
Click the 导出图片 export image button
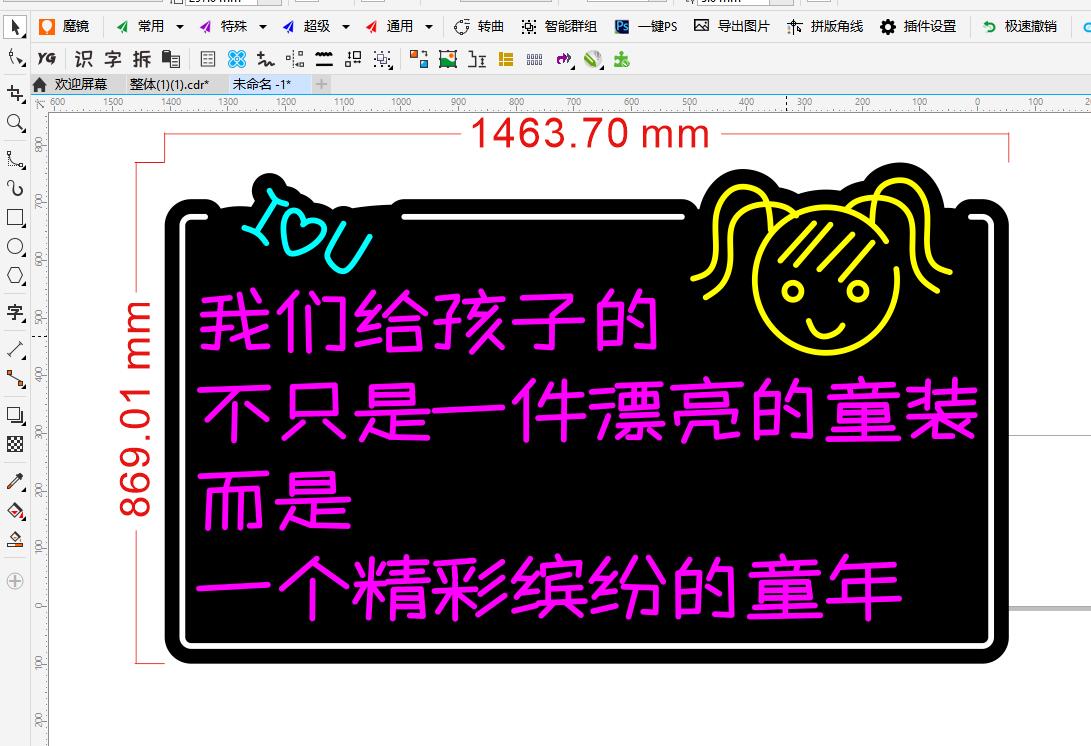click(732, 26)
